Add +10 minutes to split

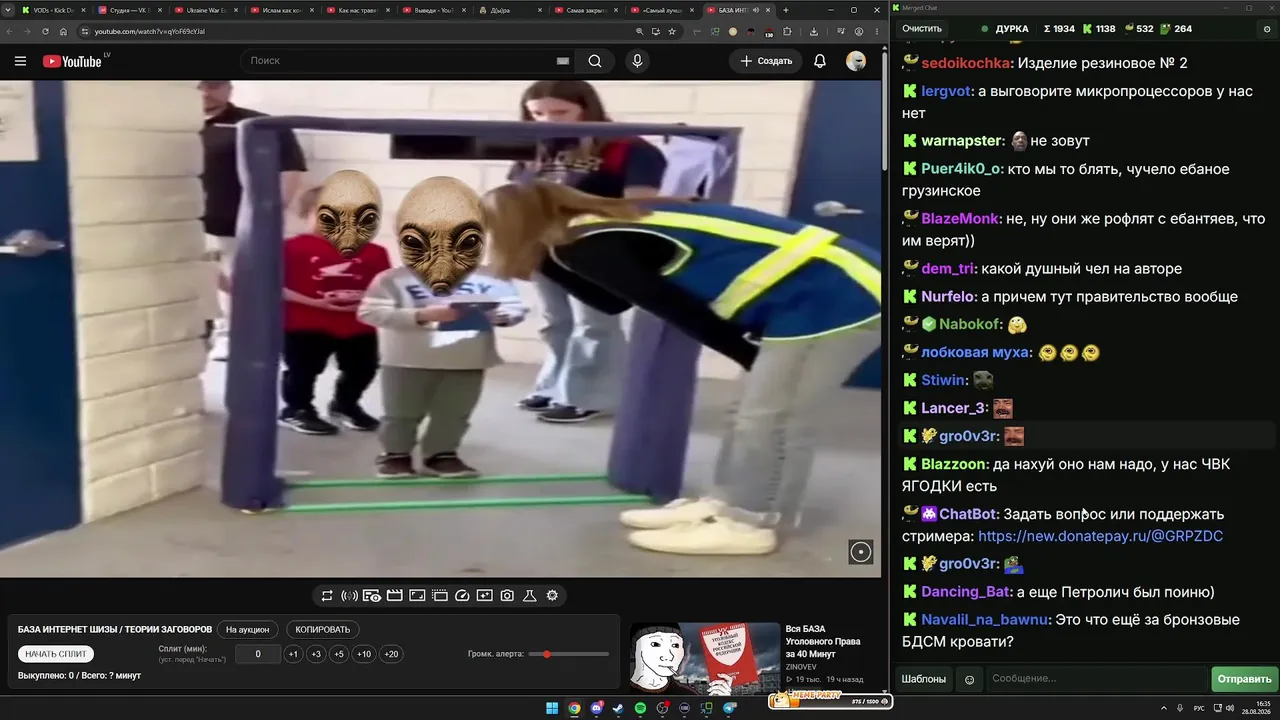[x=364, y=654]
